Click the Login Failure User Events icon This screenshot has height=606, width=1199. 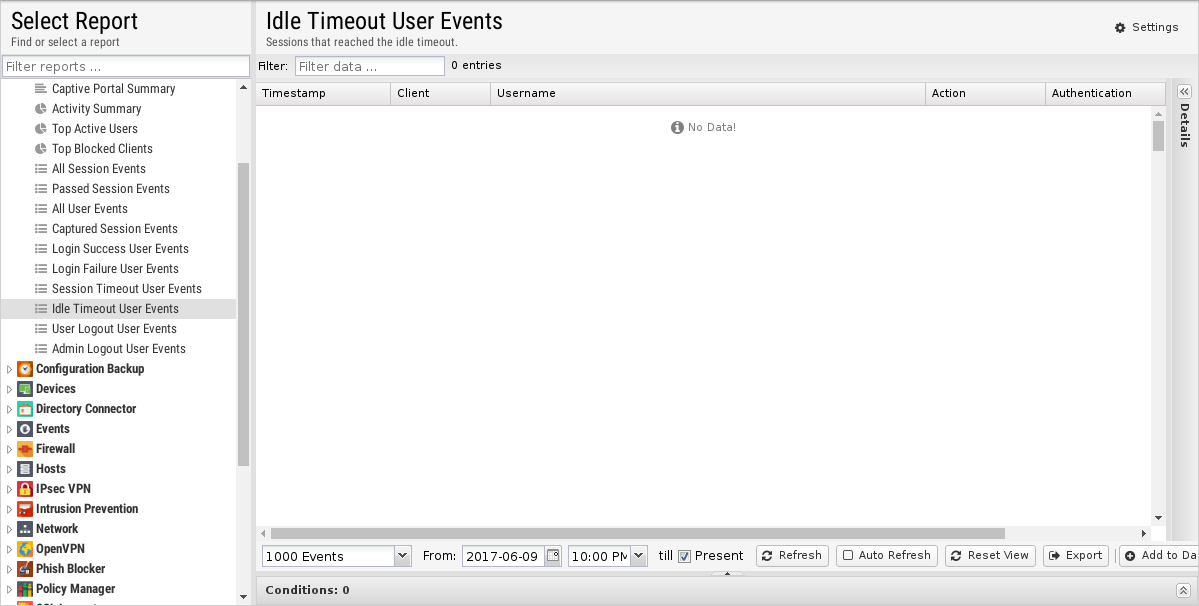(41, 269)
